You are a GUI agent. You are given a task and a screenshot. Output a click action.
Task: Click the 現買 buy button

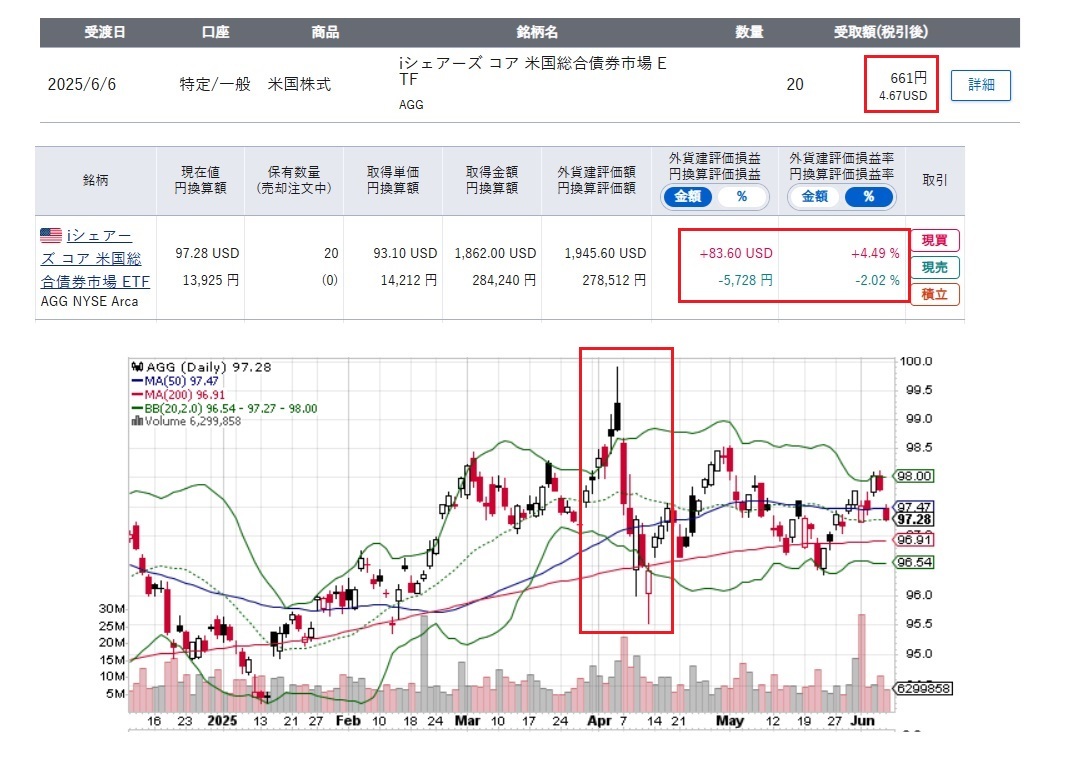(x=935, y=240)
